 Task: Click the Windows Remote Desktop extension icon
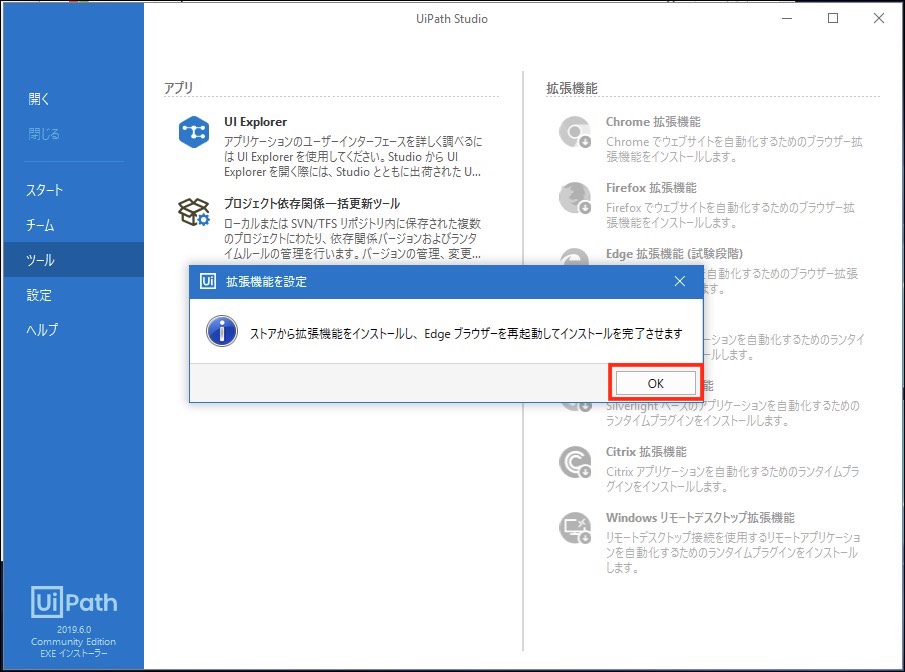(575, 527)
